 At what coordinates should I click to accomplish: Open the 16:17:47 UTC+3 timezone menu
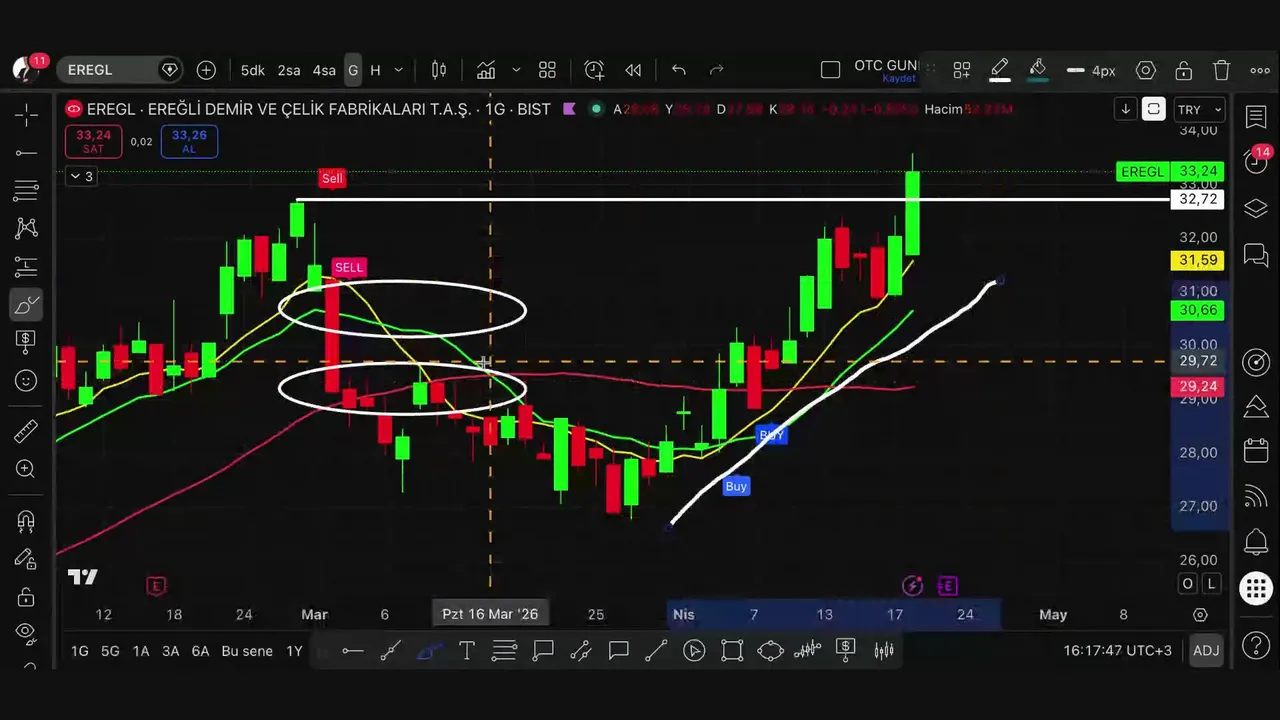[1117, 650]
